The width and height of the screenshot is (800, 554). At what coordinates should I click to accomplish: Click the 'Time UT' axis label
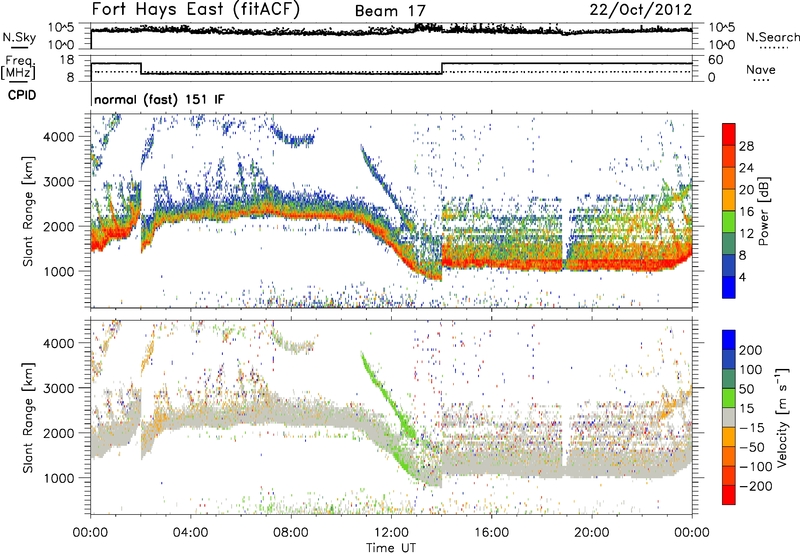tap(391, 547)
